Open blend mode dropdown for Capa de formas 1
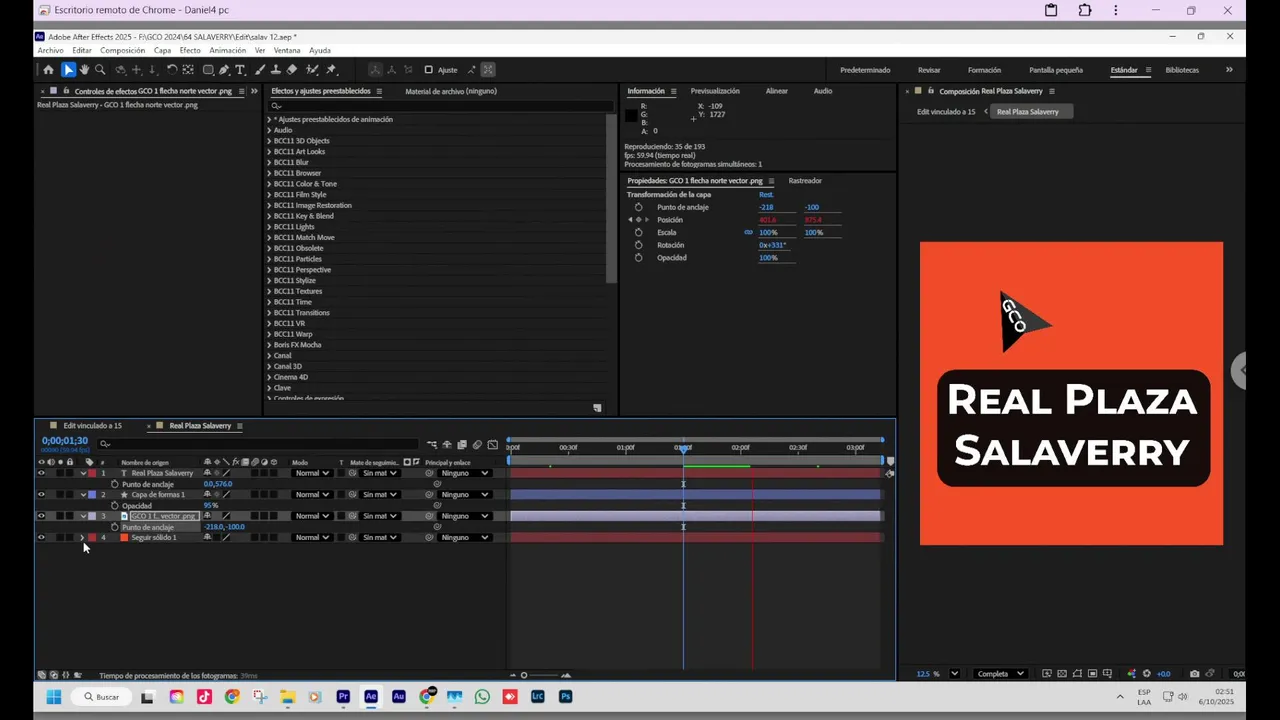 pyautogui.click(x=311, y=495)
